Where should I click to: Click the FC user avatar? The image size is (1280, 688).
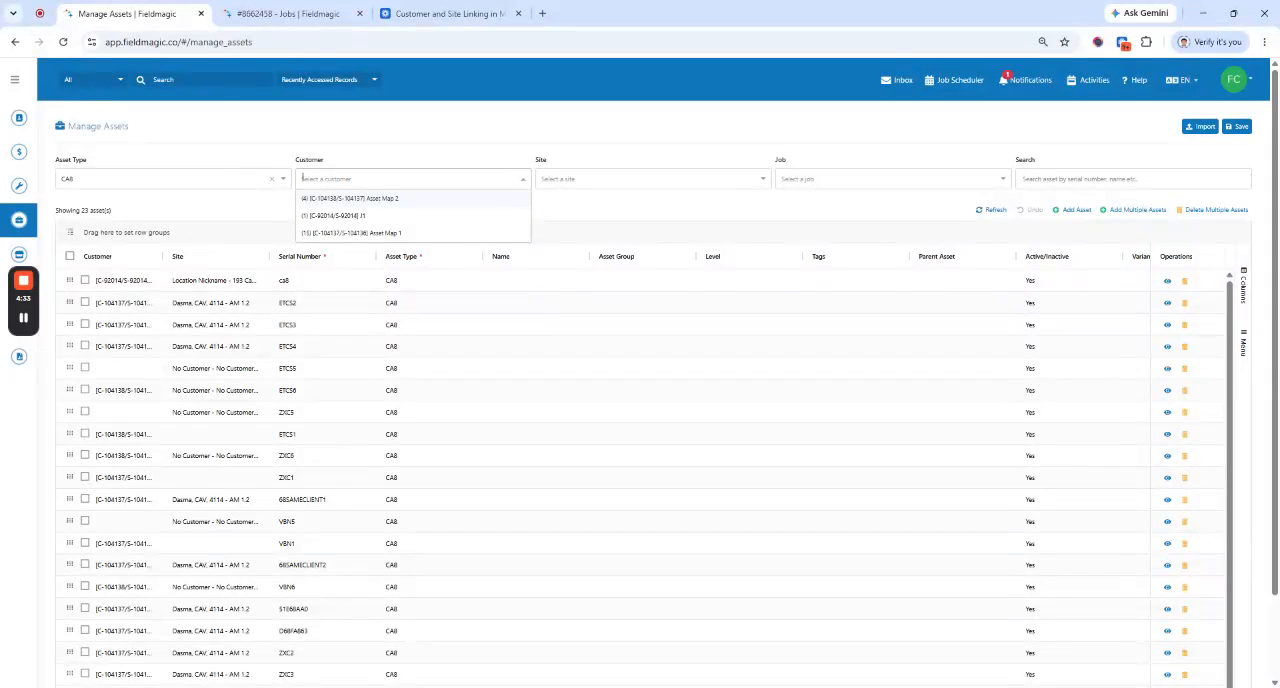click(1234, 79)
